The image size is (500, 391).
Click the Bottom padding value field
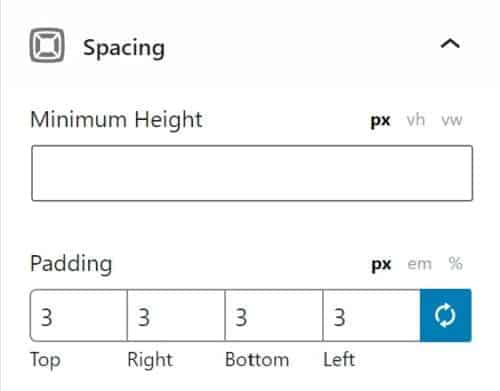[274, 315]
